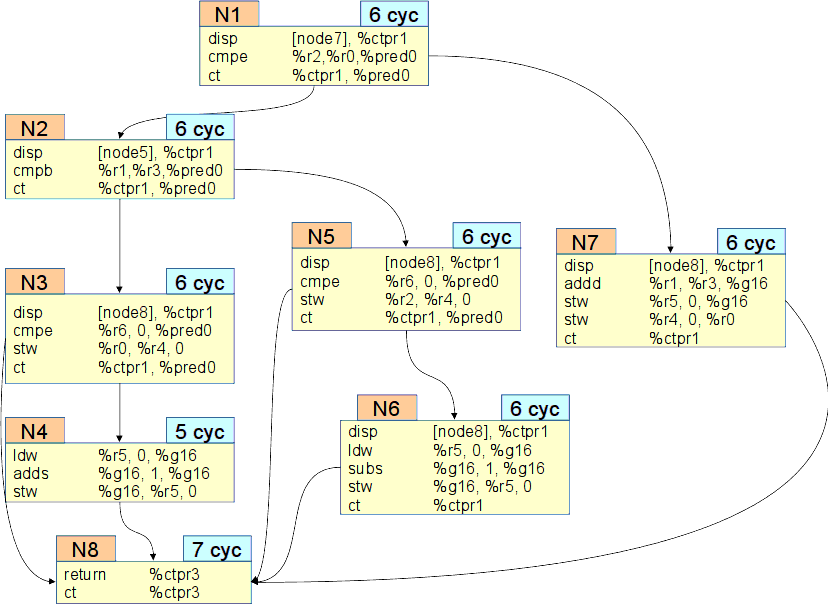Screen dimensions: 828x604
Task: Click the return %ctpr3 instruction
Action: click(137, 575)
